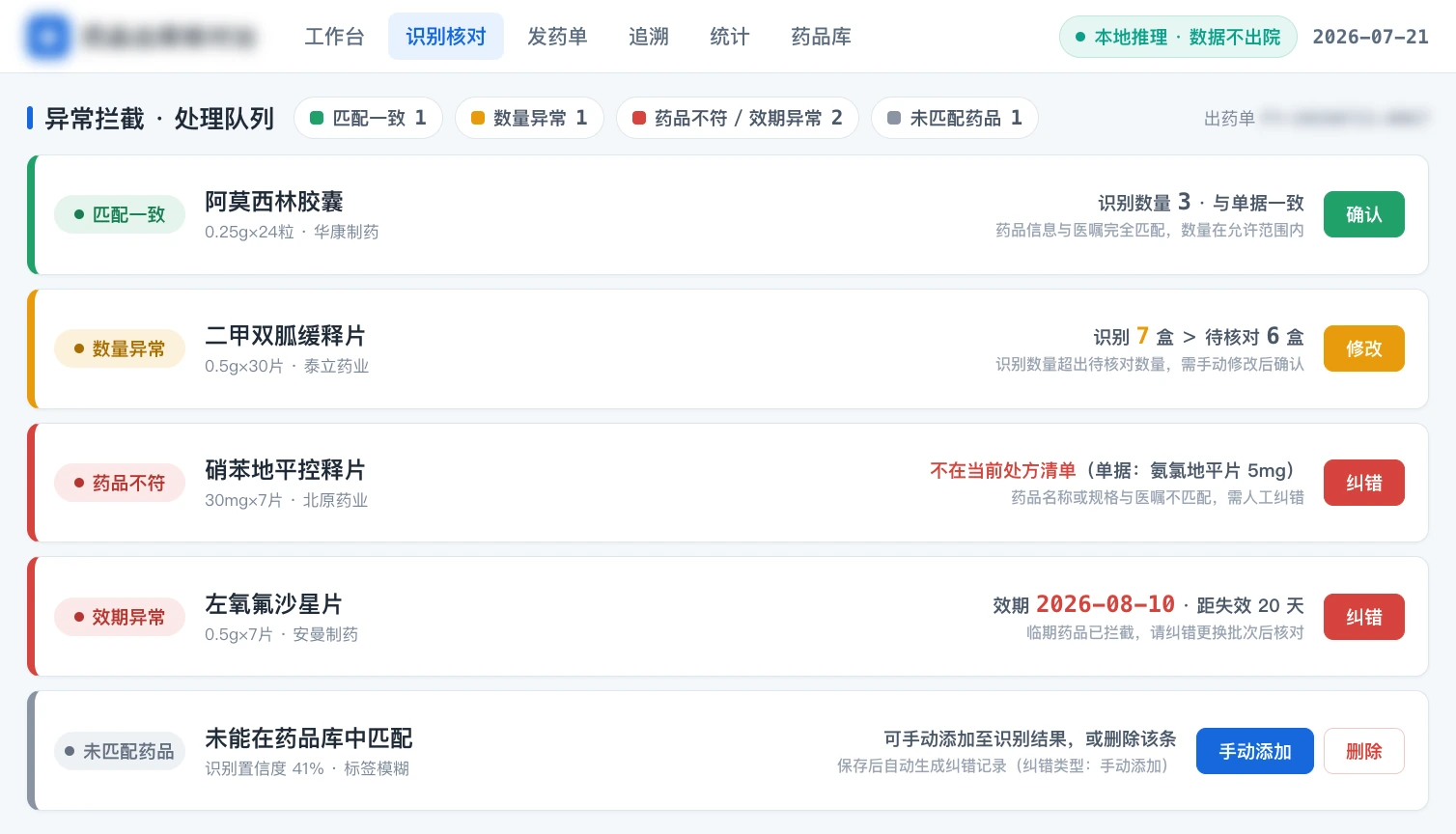Click the expiry date 2026-08-10
The image size is (1456, 834).
(1106, 604)
